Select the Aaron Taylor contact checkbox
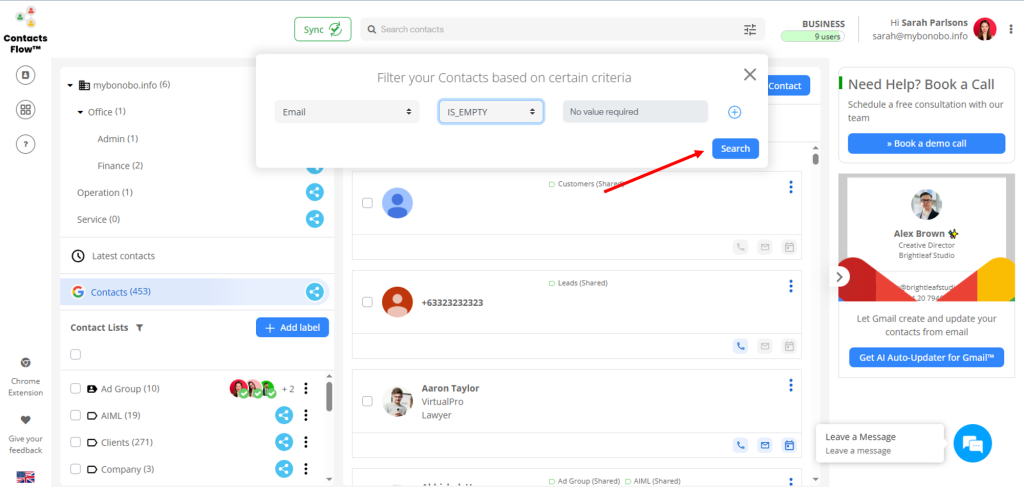Image resolution: width=1024 pixels, height=487 pixels. click(x=367, y=401)
